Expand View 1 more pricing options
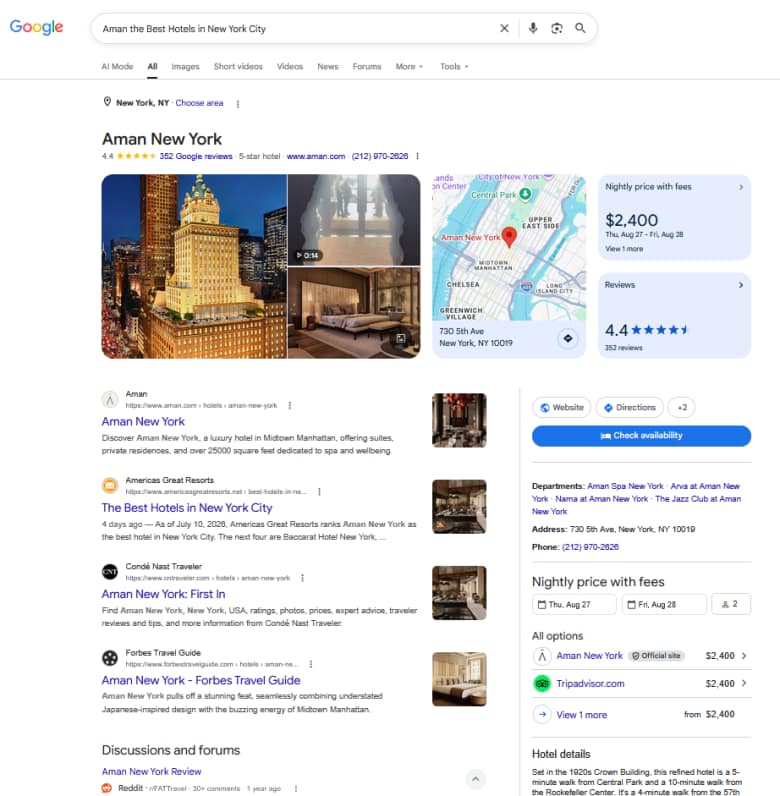 coord(581,715)
